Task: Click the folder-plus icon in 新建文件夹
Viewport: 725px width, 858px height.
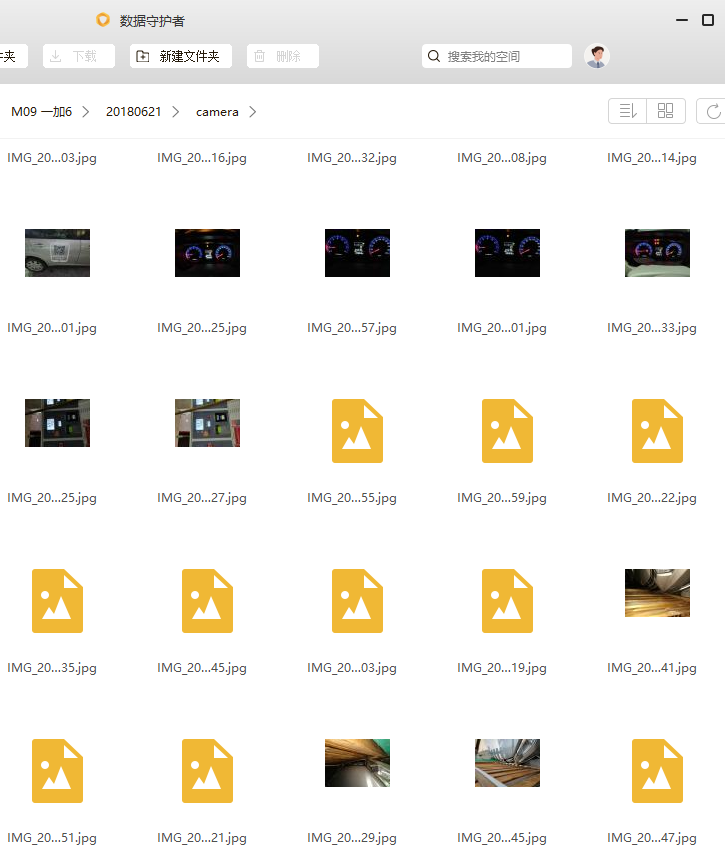Action: pos(142,56)
